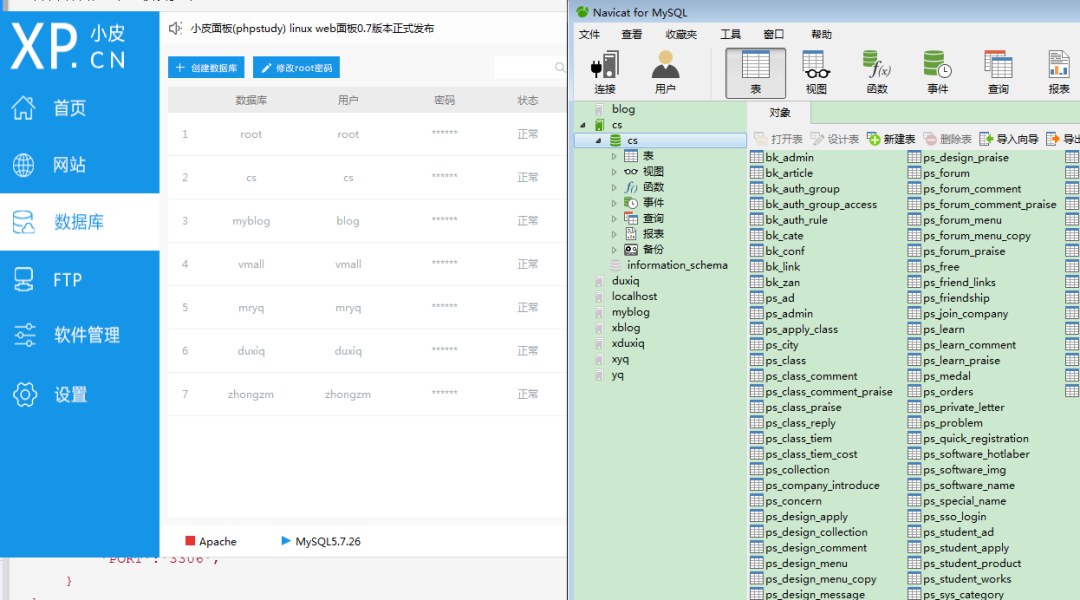
Task: Click 设计表 design table toolbar item
Action: point(835,139)
